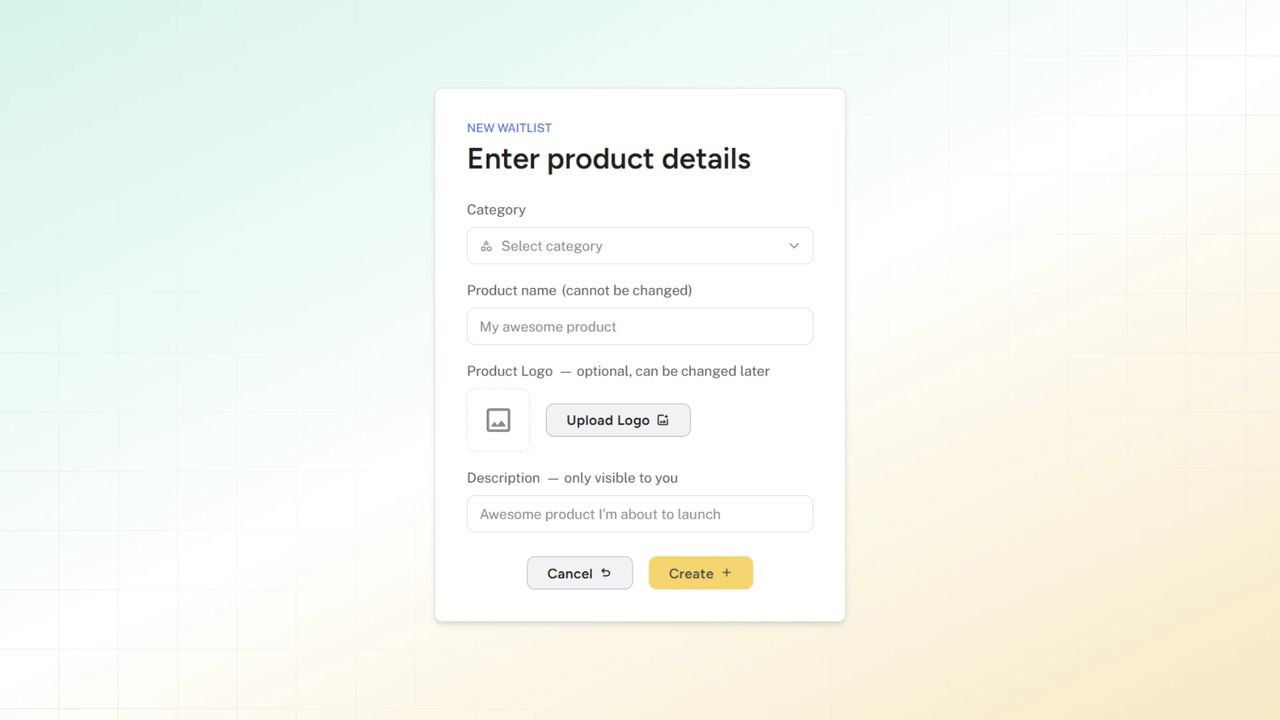Click the NEW WAITLIST label

(x=509, y=127)
